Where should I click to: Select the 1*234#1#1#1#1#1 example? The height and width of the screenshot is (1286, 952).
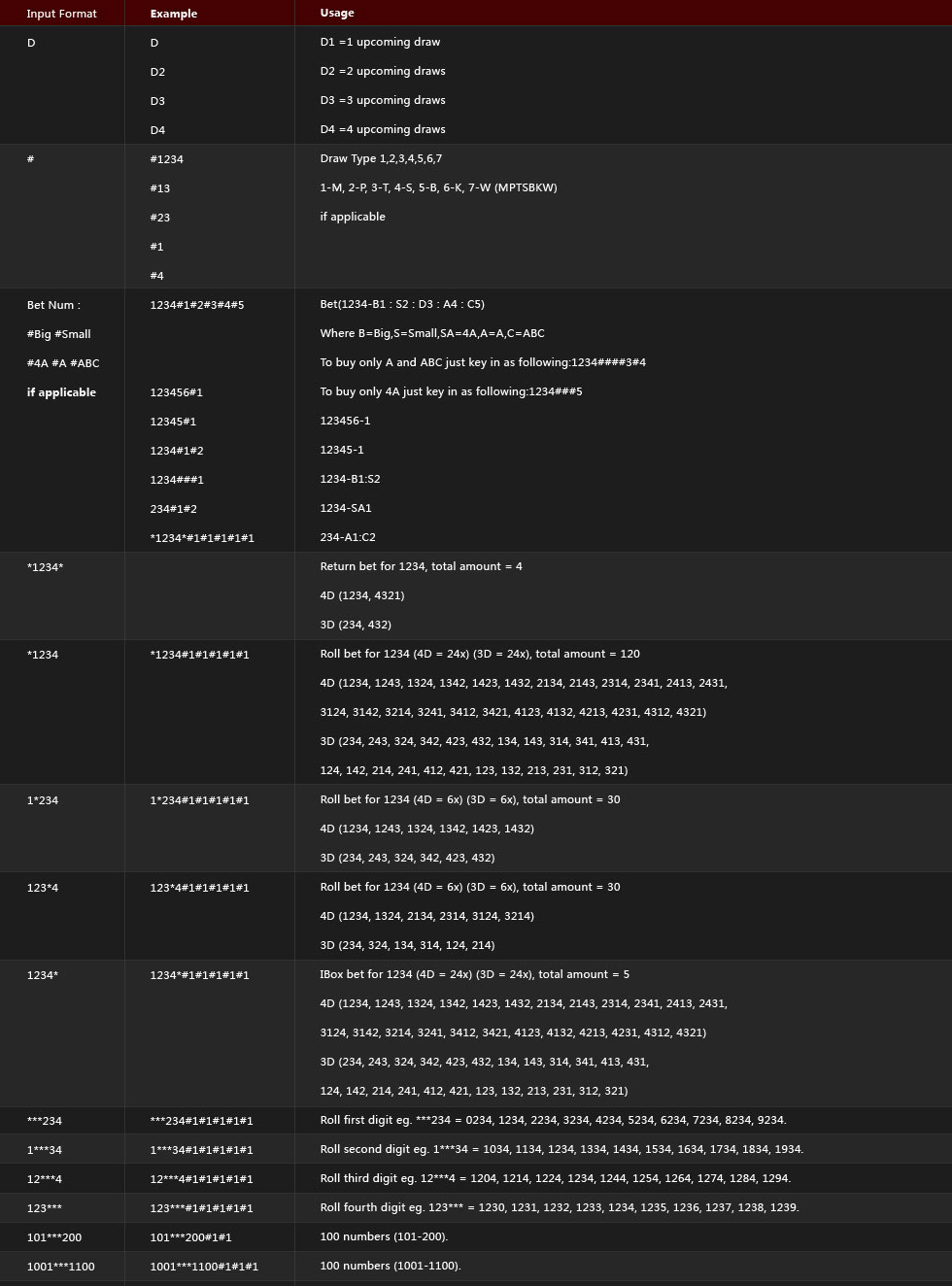[200, 800]
